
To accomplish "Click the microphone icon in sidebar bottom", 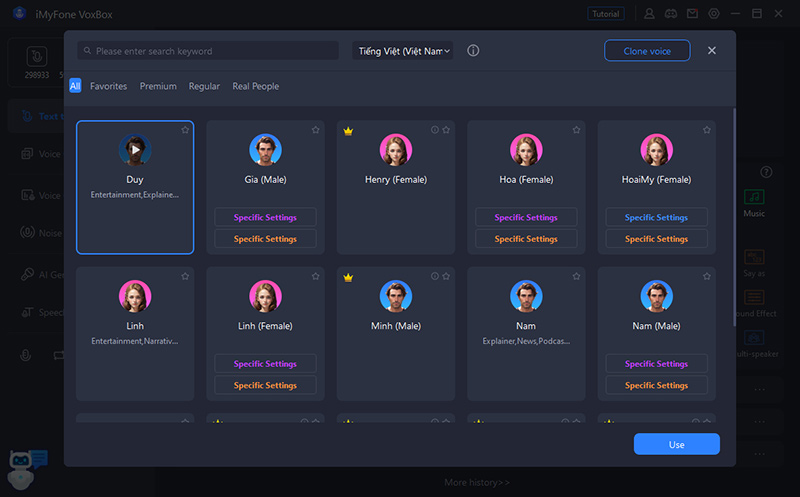I will (x=26, y=355).
